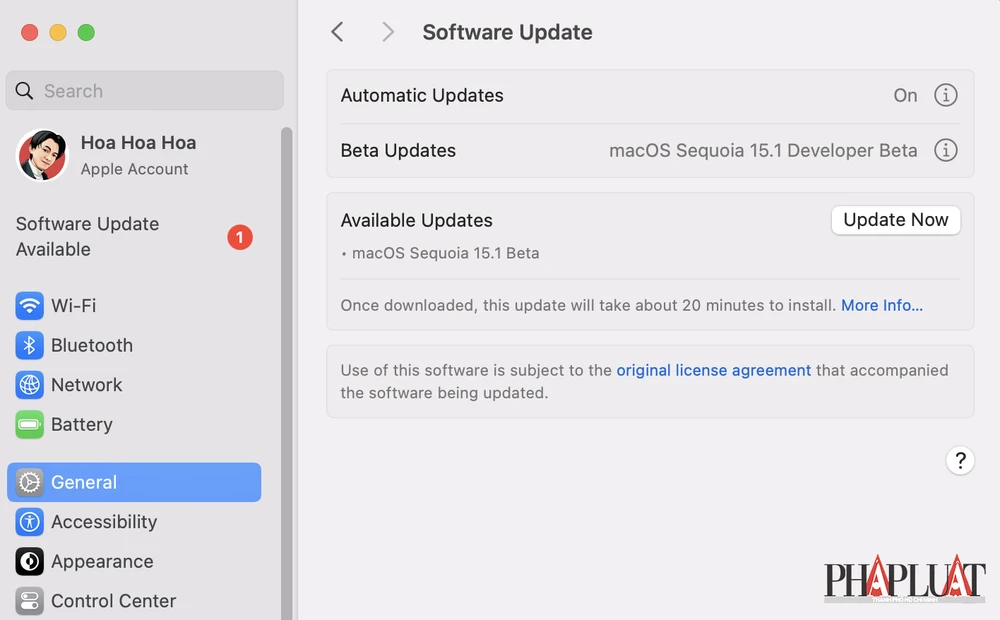Open Beta Updates info settings
The image size is (1000, 620).
coord(945,150)
